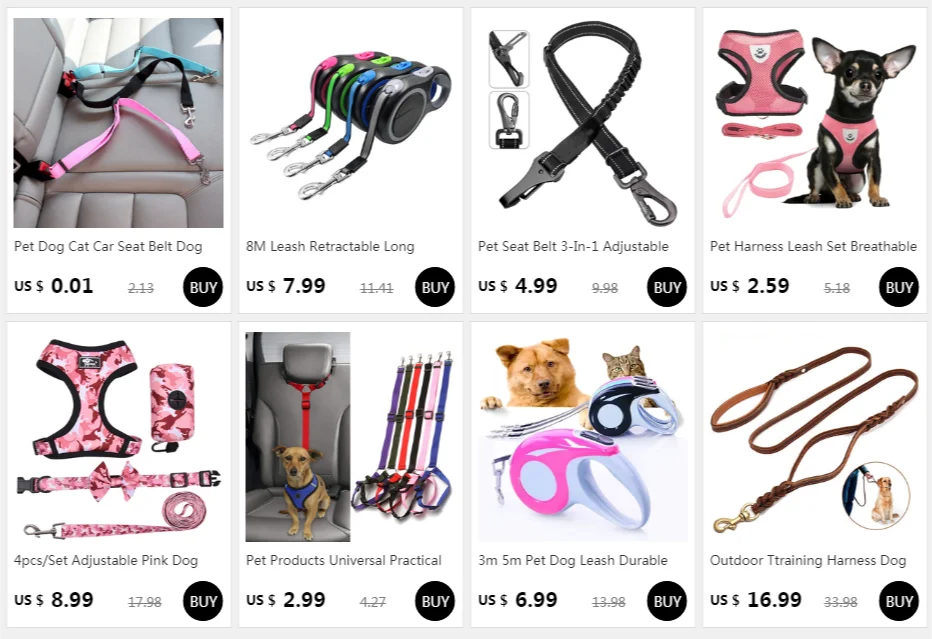Click BUY for Pet Dog Cat Car Seat Belt
The height and width of the screenshot is (639, 932).
[x=203, y=287]
